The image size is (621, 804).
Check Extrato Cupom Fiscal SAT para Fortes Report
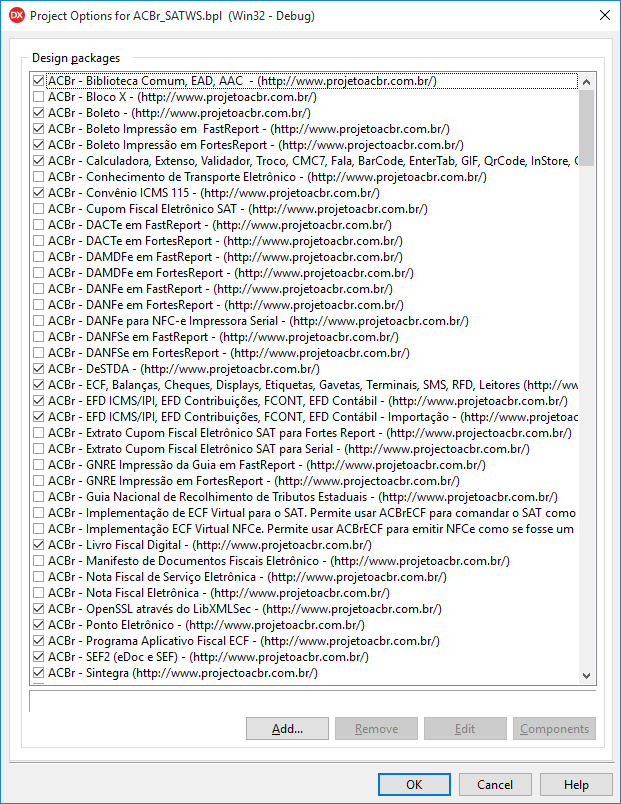coord(38,433)
